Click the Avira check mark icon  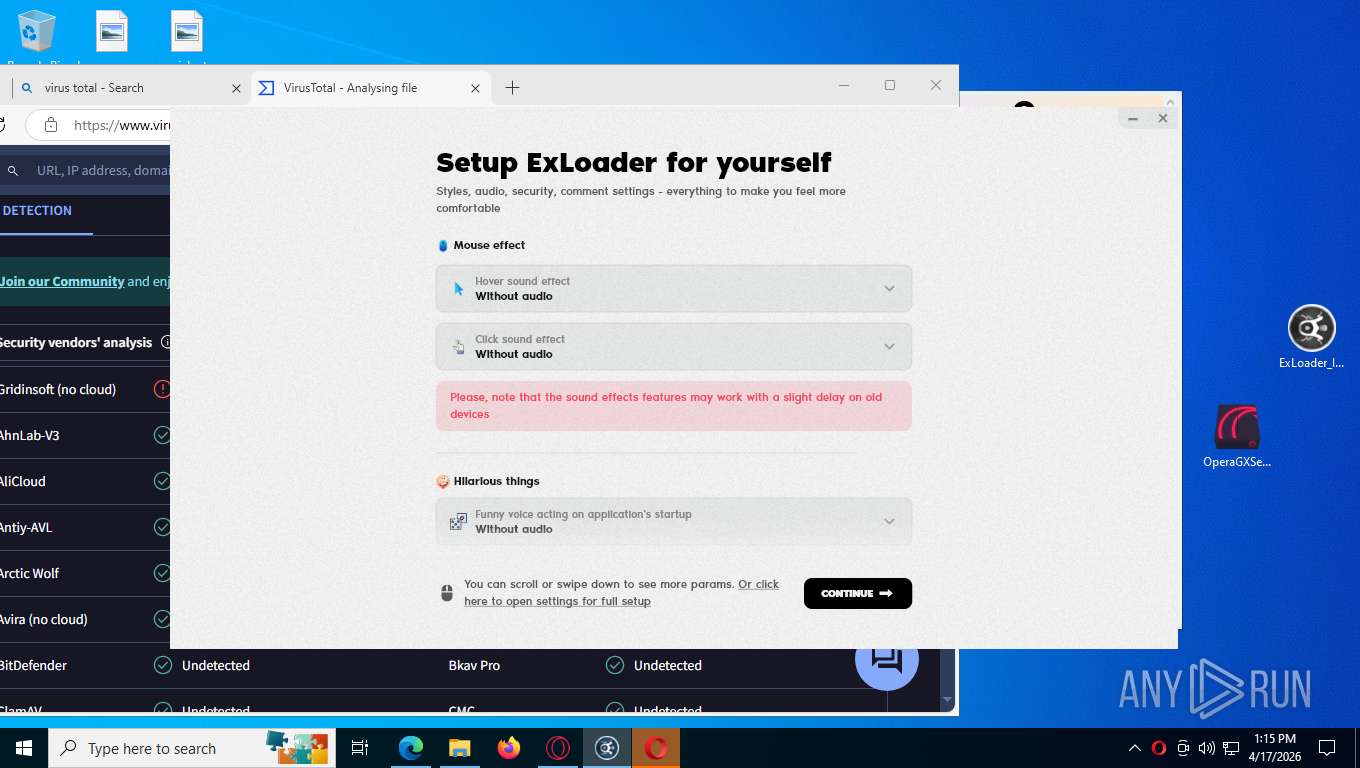click(x=162, y=619)
